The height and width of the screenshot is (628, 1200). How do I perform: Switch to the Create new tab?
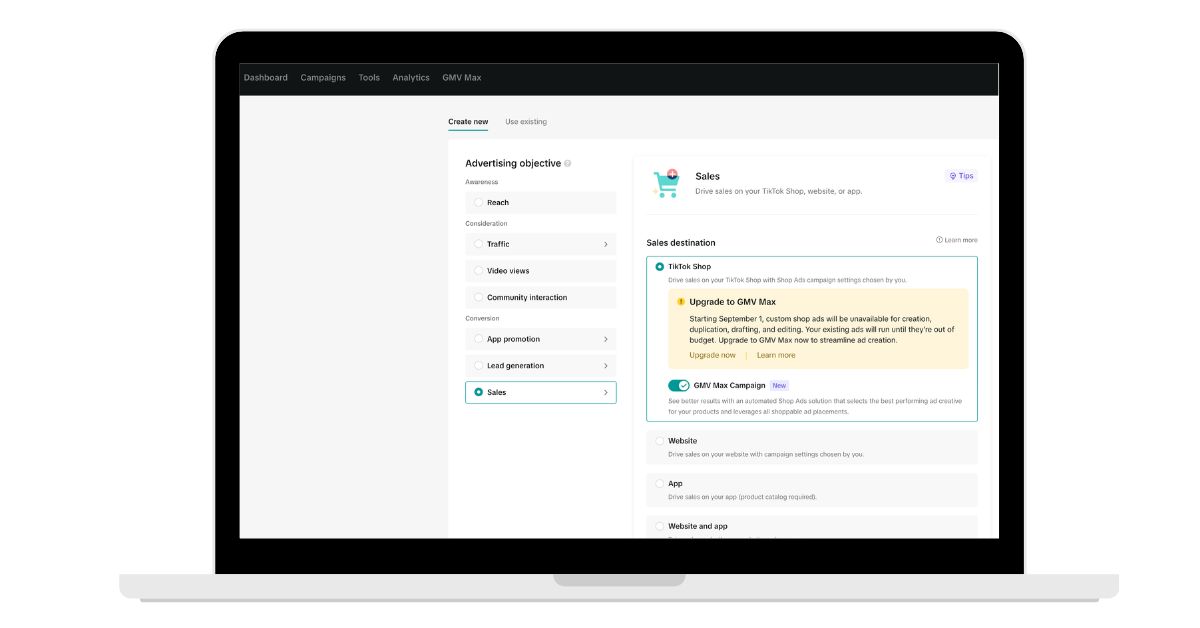tap(468, 122)
